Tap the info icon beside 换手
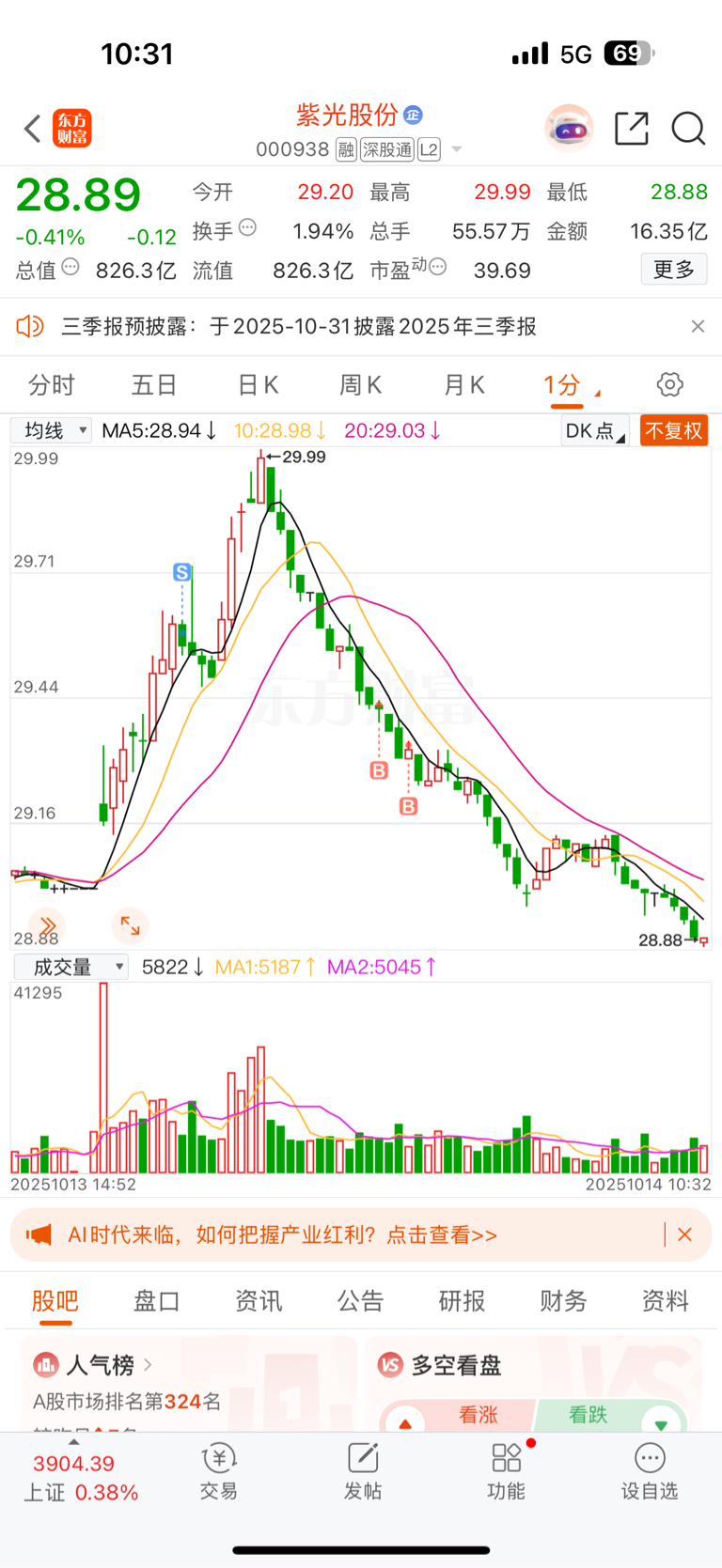Viewport: 722px width, 1568px height. tap(247, 226)
